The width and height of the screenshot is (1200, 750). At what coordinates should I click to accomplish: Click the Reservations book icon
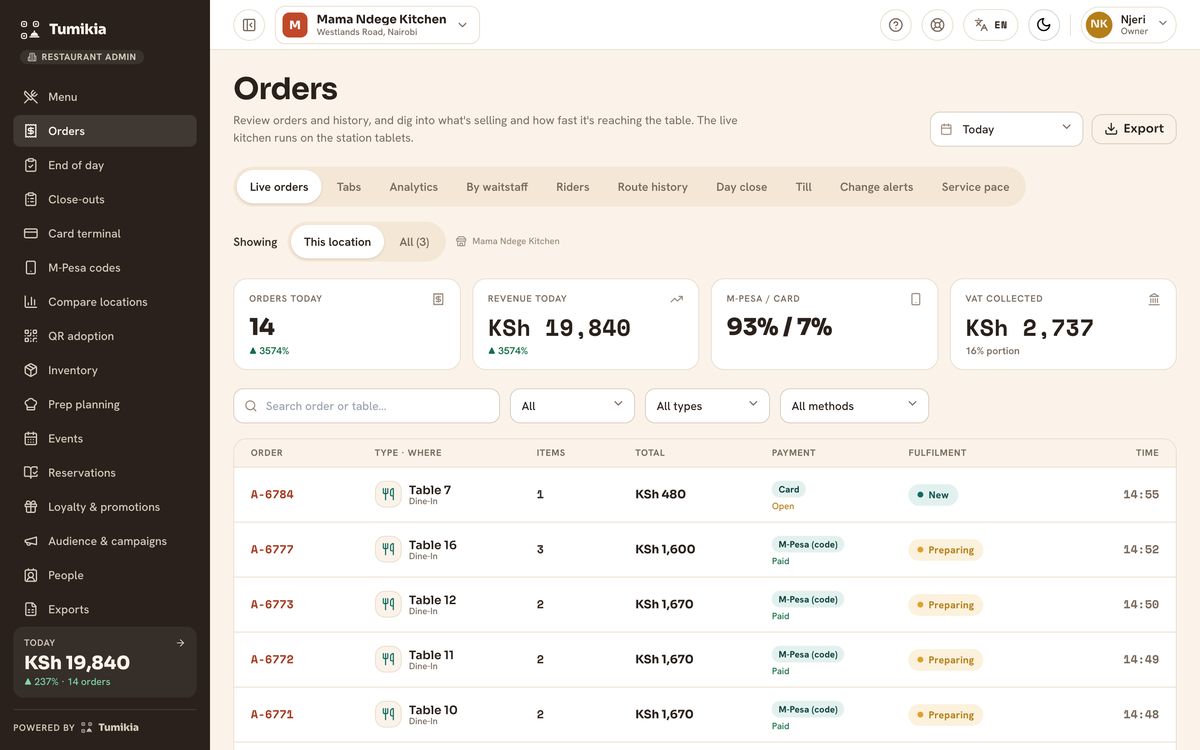(31, 473)
